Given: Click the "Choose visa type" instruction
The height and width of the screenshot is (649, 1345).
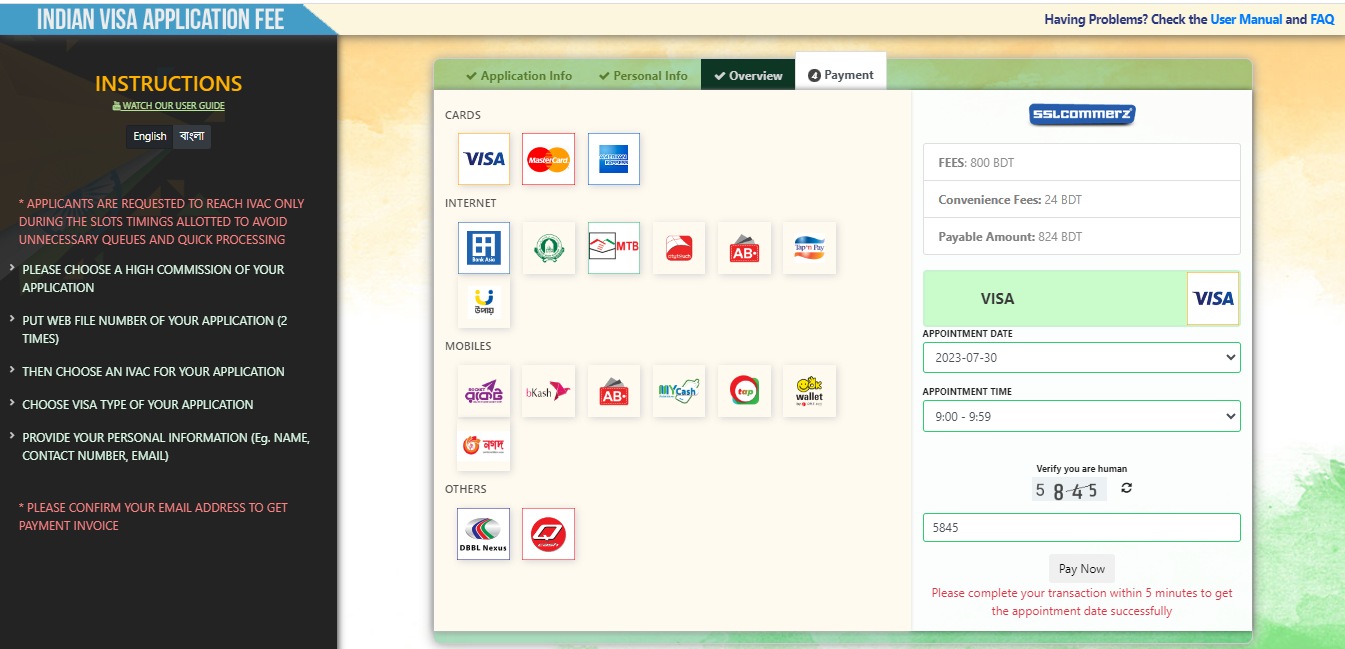Looking at the screenshot, I should point(138,405).
